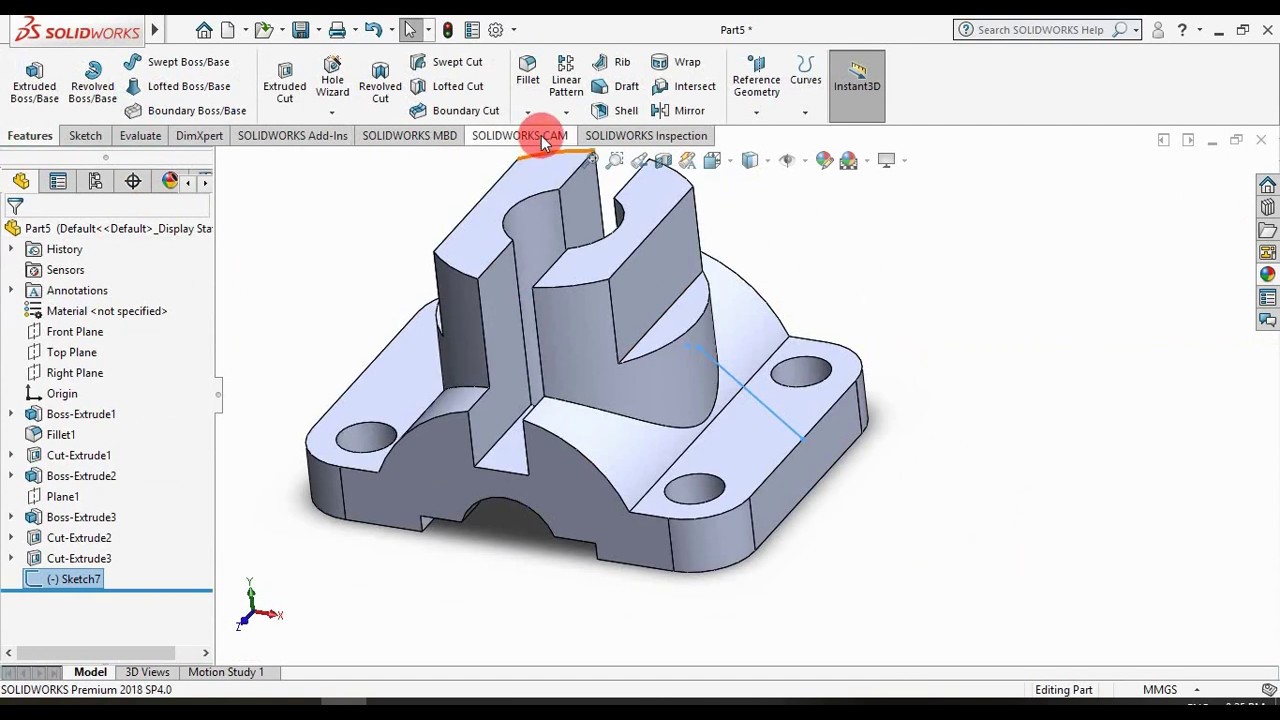Toggle the Instant3D mode

[857, 86]
